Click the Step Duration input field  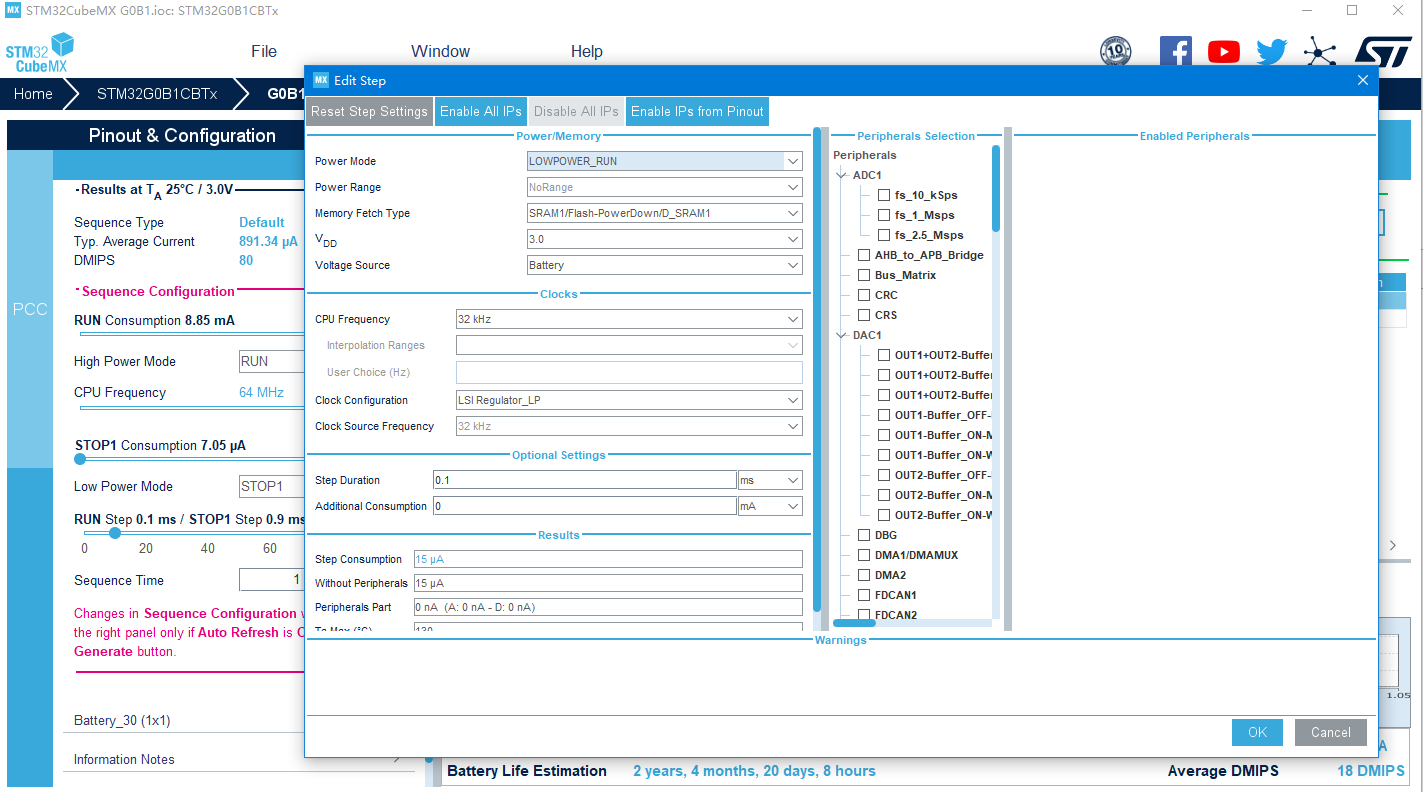pyautogui.click(x=585, y=480)
